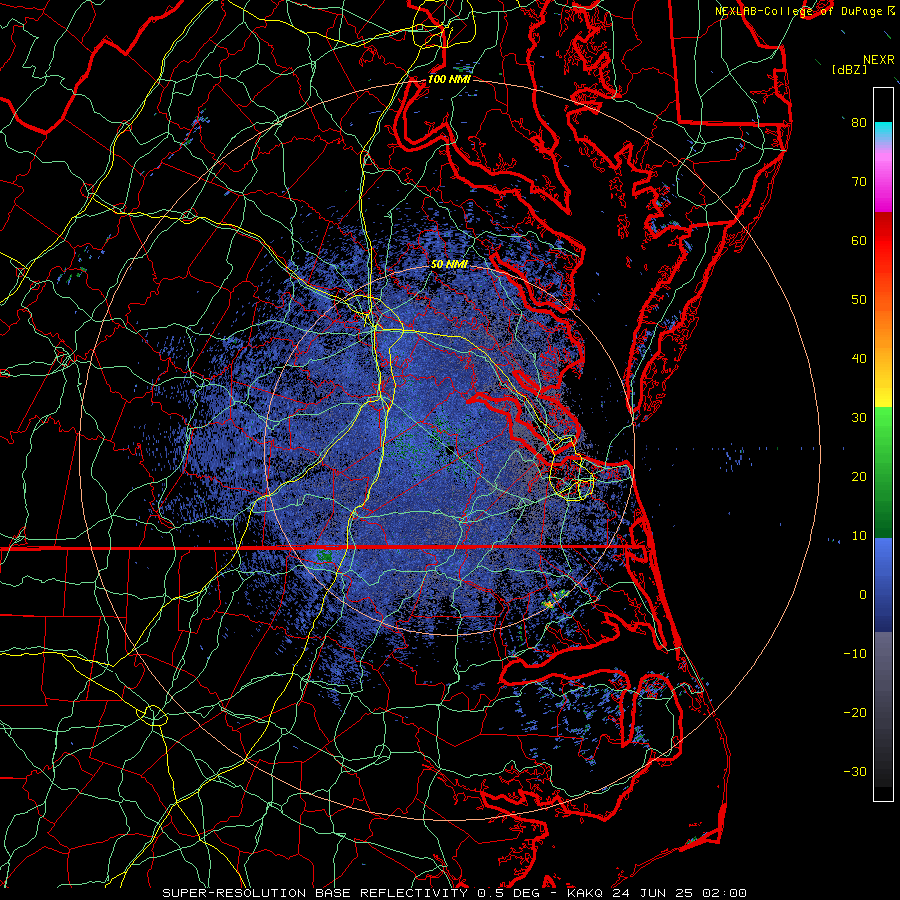This screenshot has width=900, height=900.
Task: Click the 50 NMI range ring label
Action: [x=449, y=265]
